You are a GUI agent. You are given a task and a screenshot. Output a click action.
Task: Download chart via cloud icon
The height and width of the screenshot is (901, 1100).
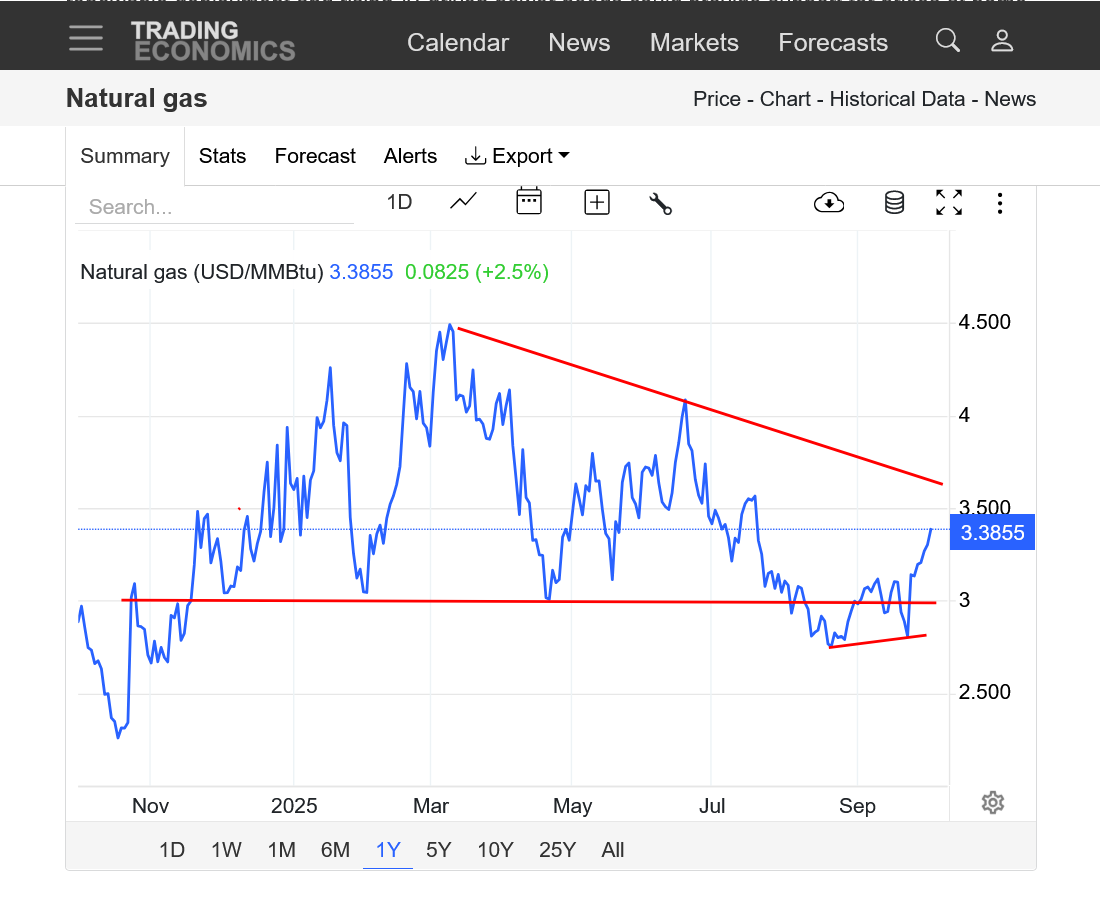tap(829, 203)
